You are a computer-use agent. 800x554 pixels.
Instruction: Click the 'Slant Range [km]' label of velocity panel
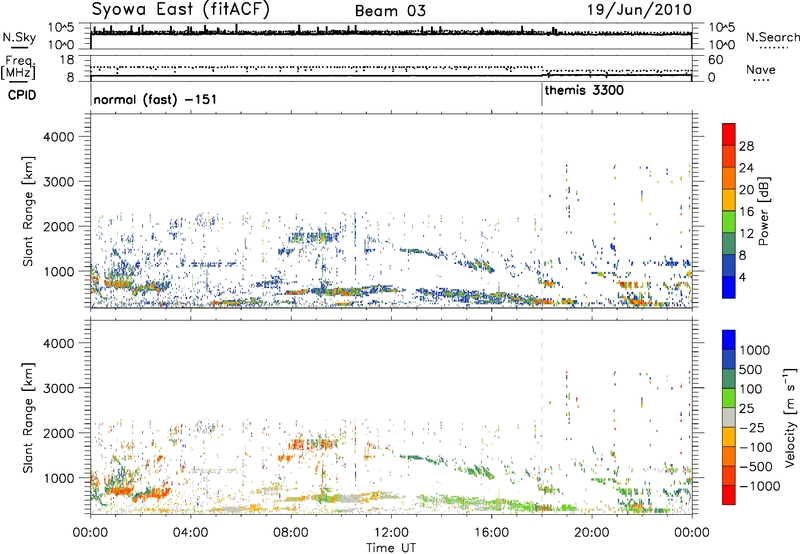tap(28, 418)
